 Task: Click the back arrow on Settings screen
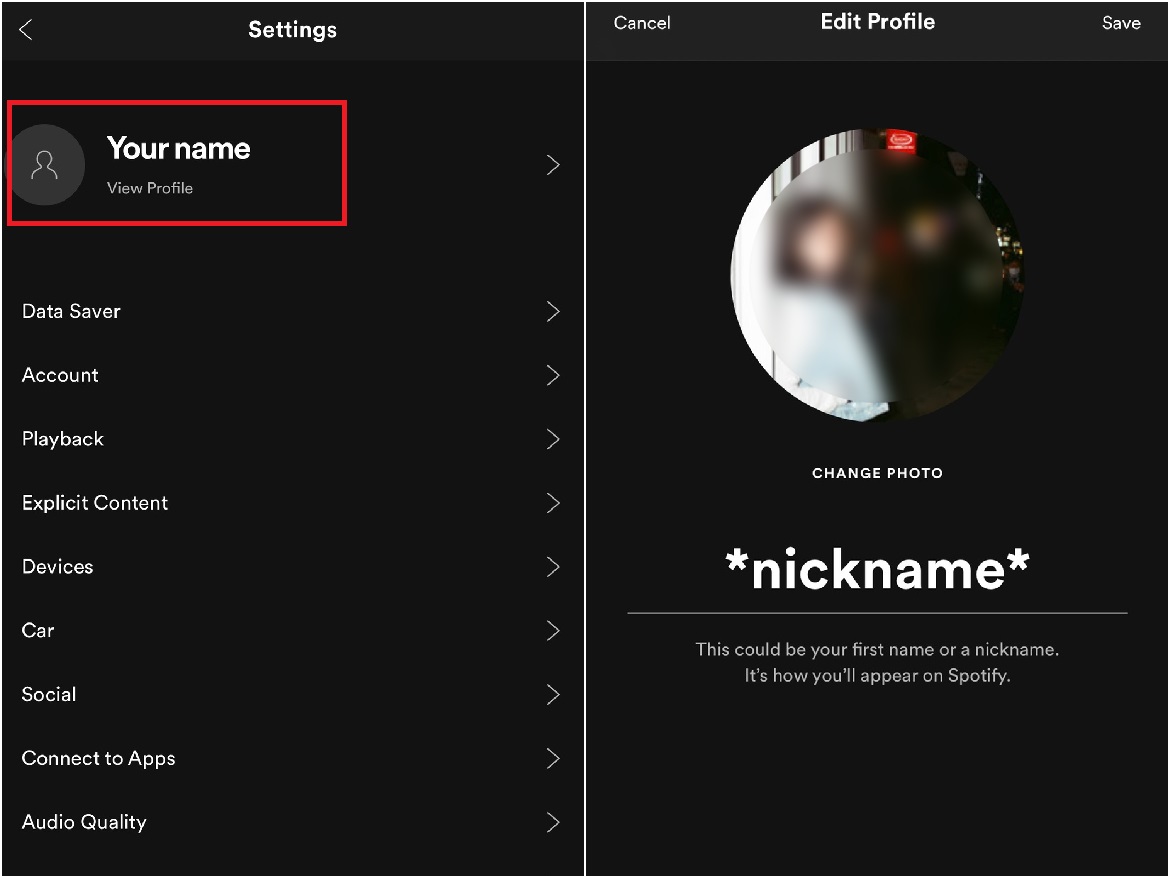tap(25, 30)
